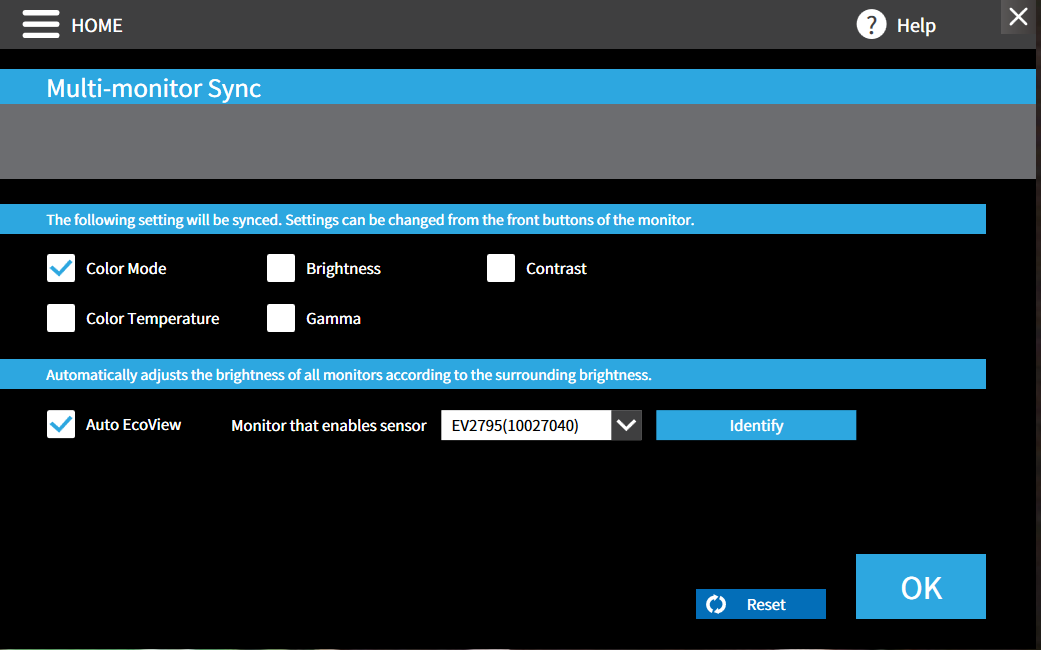Viewport: 1041px width, 650px height.
Task: Disable the Auto EcoView checkbox
Action: coord(61,424)
